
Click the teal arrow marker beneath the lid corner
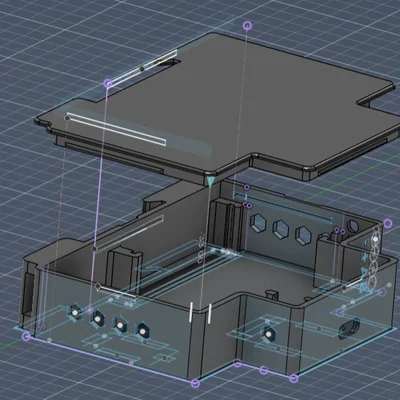coord(210,181)
